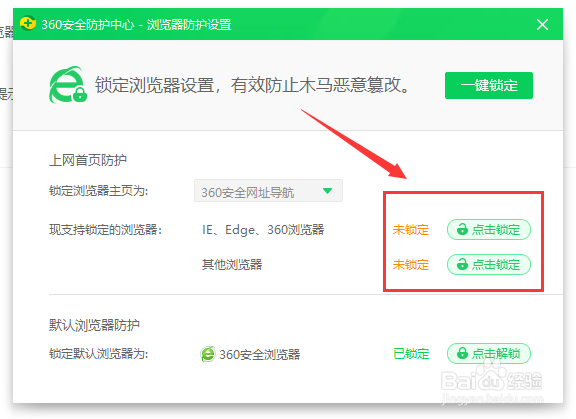
Task: Lock 其他浏览器 with its 点击锁定 button
Action: [x=489, y=264]
